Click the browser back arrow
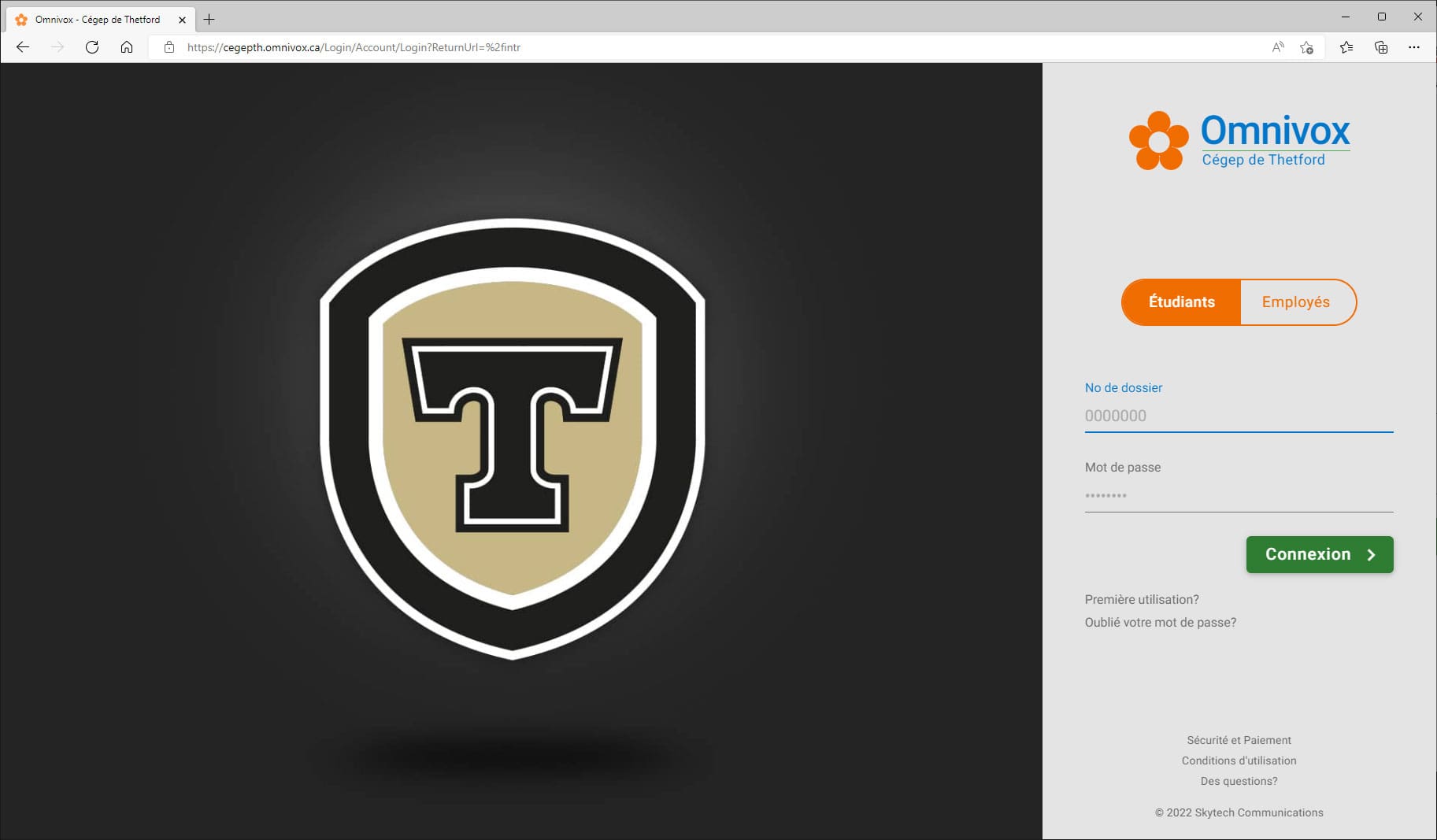Screen dimensions: 1437x840 point(23,47)
